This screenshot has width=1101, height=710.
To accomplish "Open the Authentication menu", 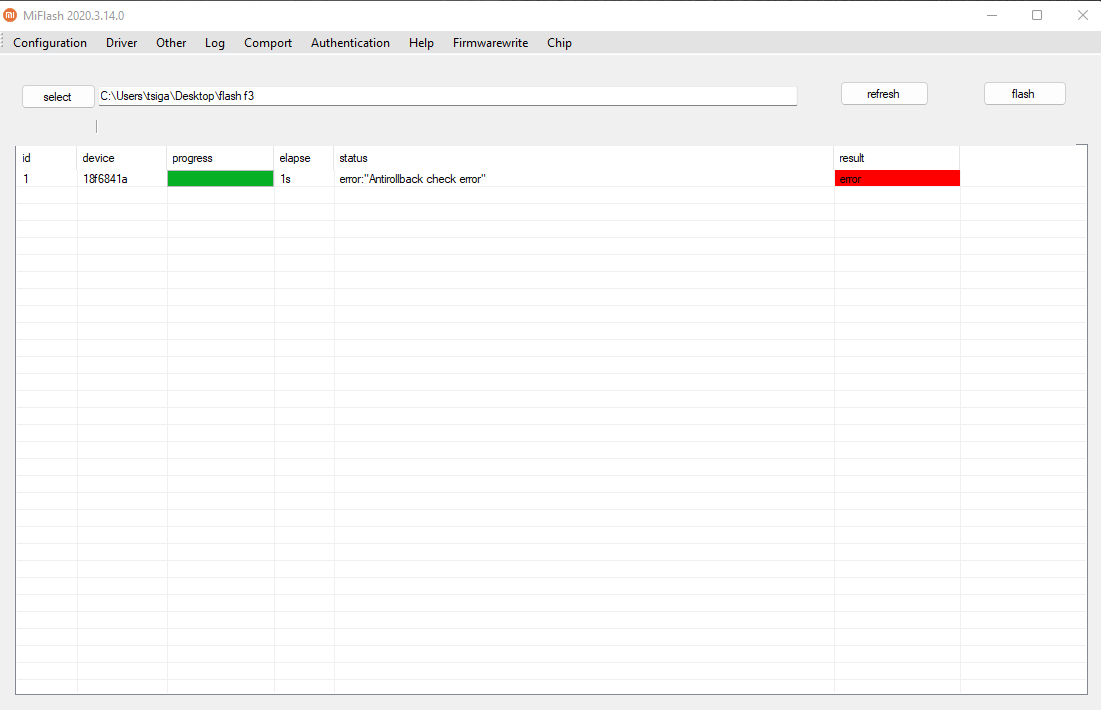I will [x=350, y=43].
